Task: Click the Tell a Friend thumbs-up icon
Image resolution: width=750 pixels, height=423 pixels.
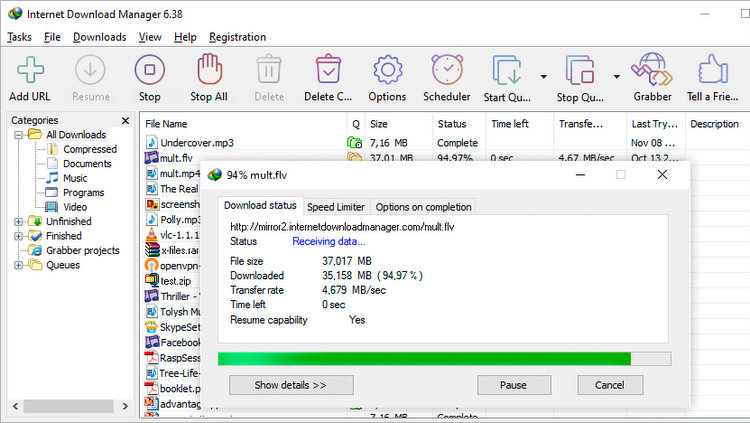Action: coord(712,70)
